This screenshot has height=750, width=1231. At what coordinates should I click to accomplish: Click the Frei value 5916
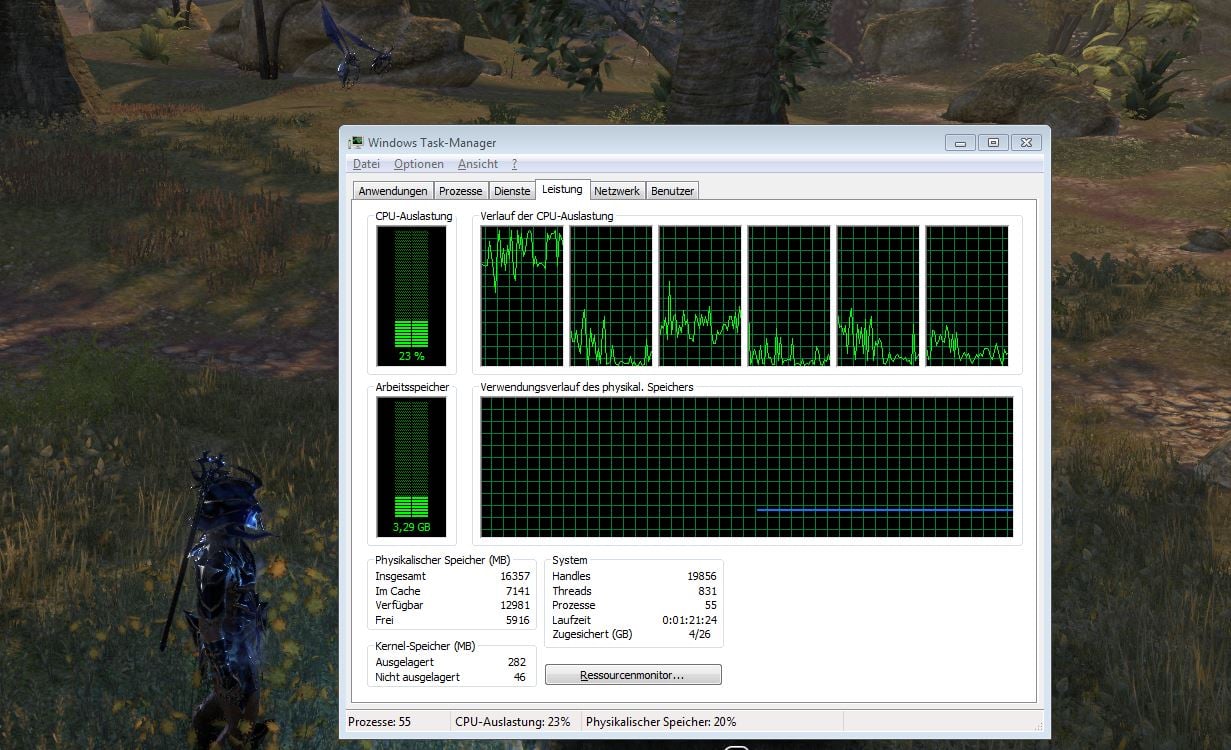coord(518,621)
